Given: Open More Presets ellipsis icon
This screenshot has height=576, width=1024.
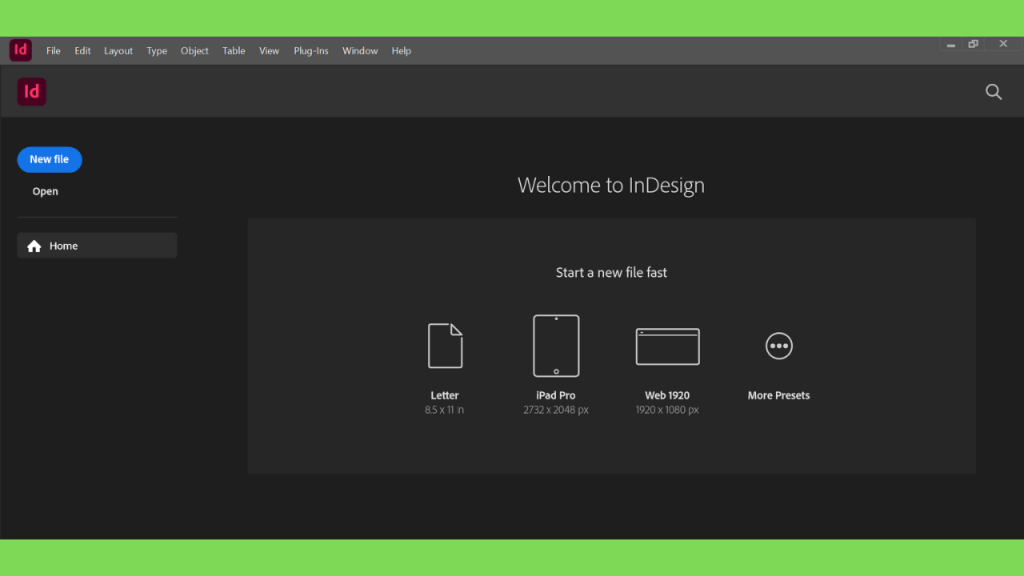Looking at the screenshot, I should pos(778,345).
